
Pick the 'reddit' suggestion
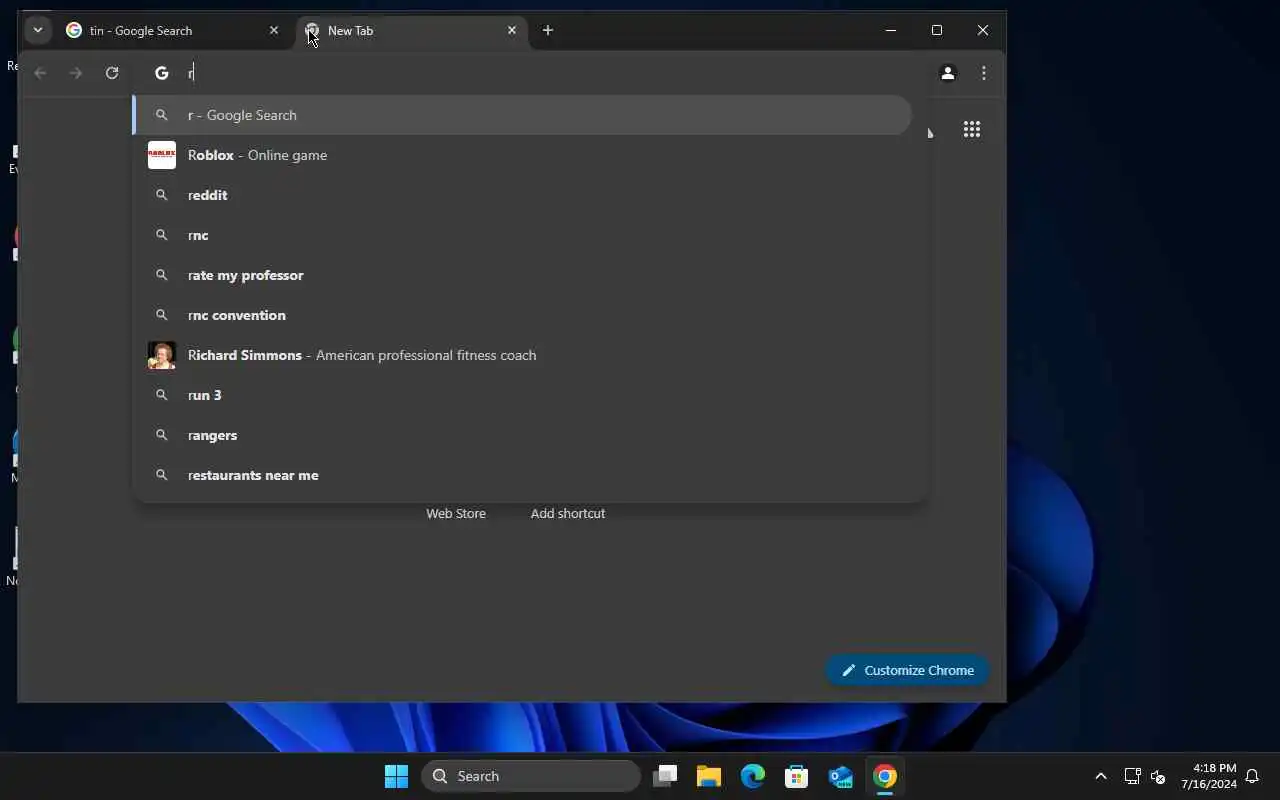522,195
